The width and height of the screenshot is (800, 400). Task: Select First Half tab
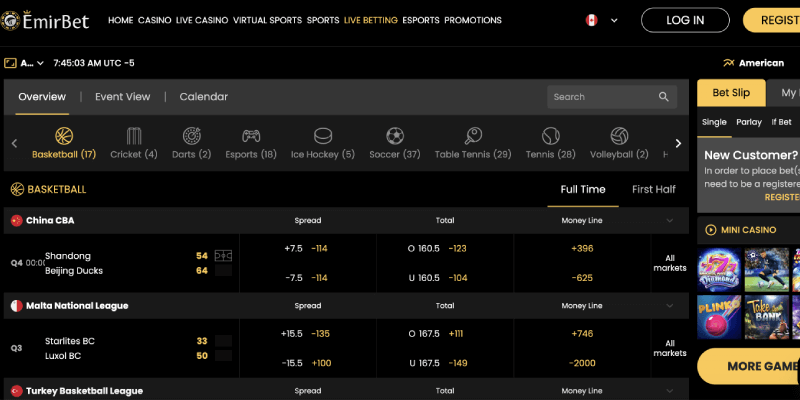654,189
